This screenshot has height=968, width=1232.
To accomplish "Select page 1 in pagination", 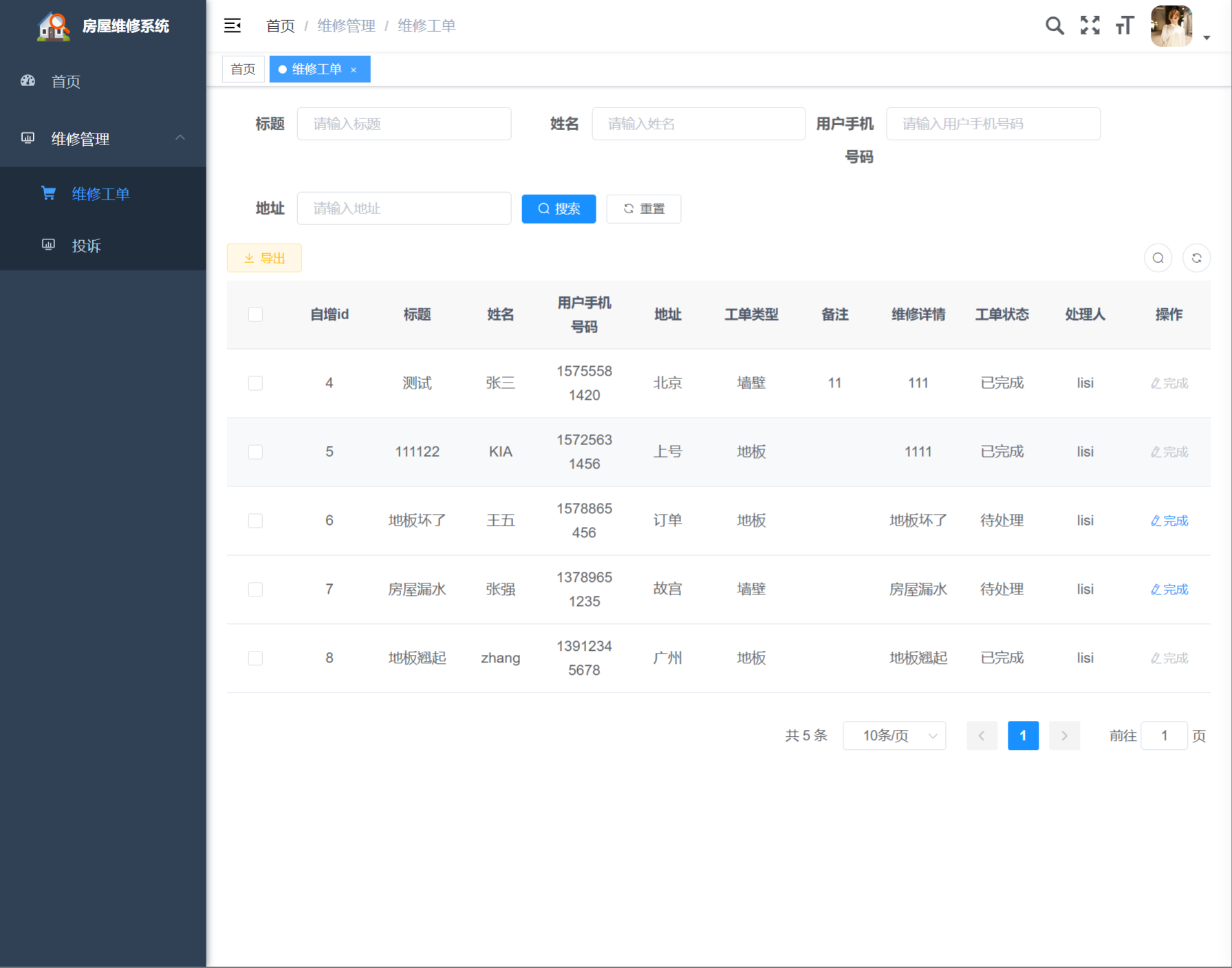I will tap(1023, 735).
